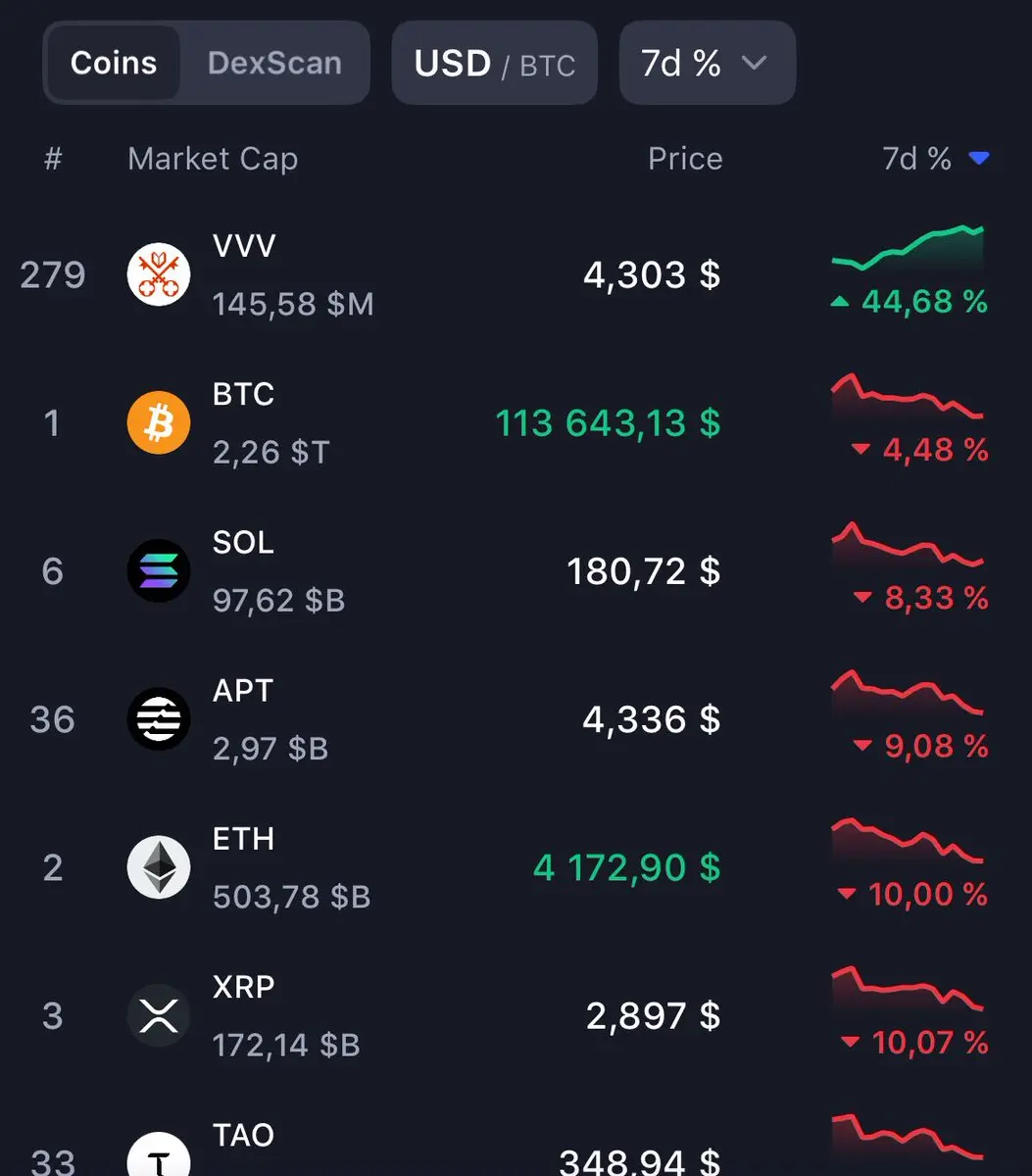This screenshot has width=1032, height=1176.
Task: Open the VVV green 7-day sparkline chart
Action: [x=907, y=248]
